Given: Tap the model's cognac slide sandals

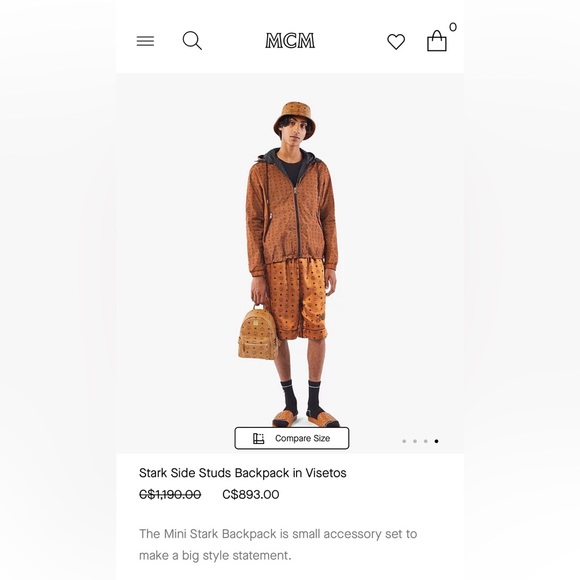Looking at the screenshot, I should click(306, 419).
